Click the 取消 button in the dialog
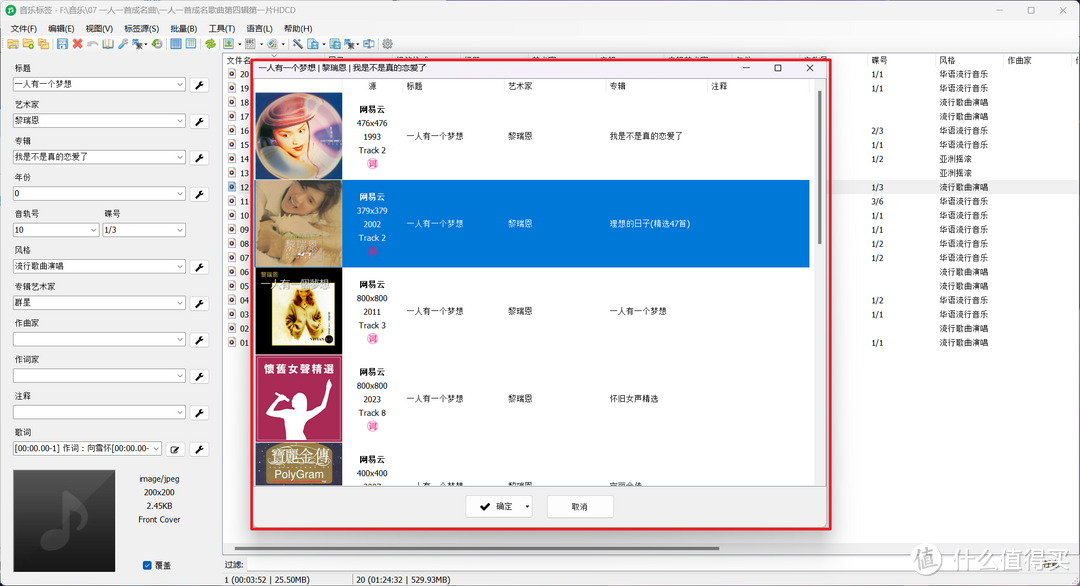 [579, 506]
